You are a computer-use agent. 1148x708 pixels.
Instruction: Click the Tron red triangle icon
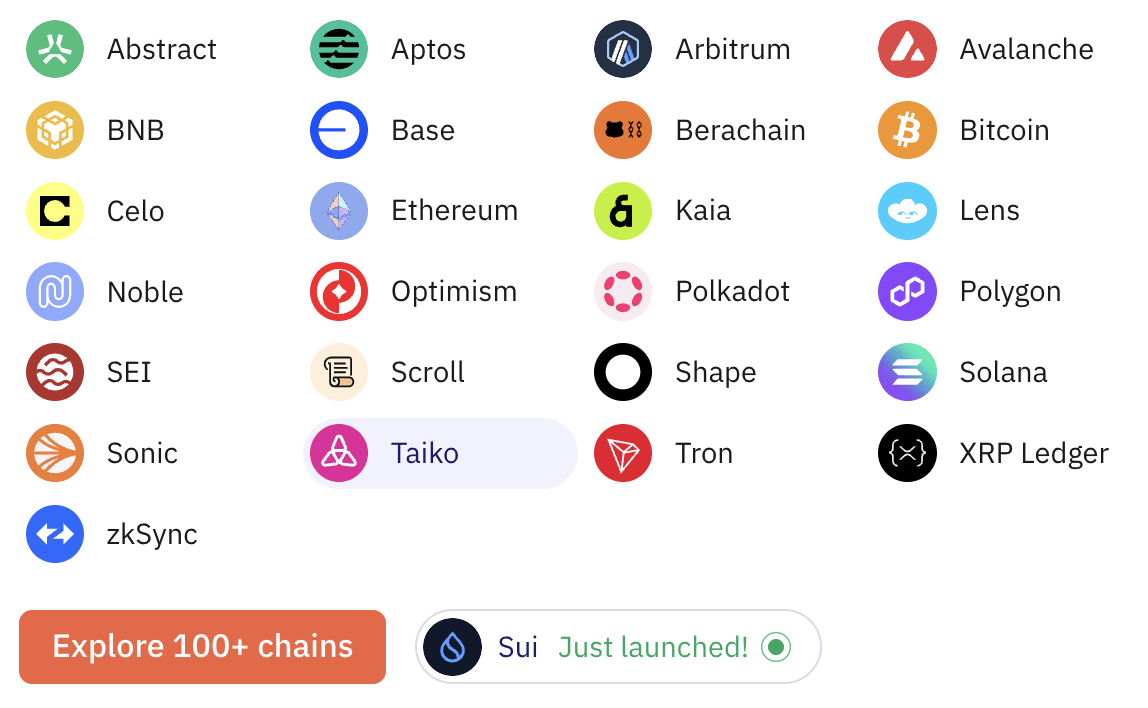tap(623, 453)
